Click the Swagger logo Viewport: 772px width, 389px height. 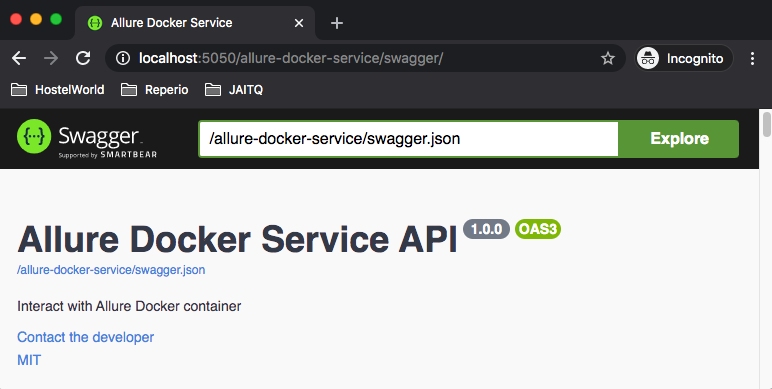[87, 139]
